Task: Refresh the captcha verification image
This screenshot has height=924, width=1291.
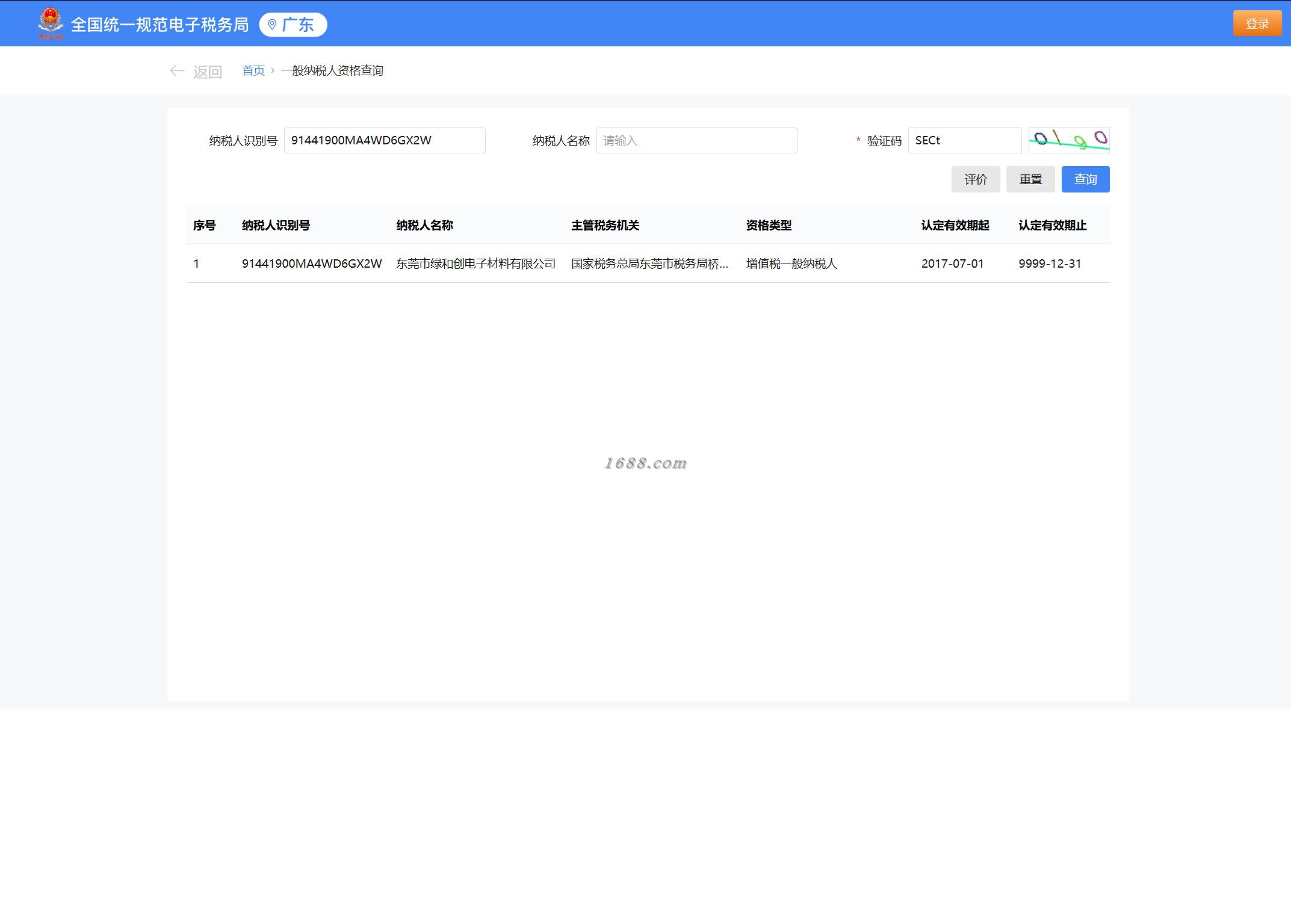Action: [x=1068, y=140]
